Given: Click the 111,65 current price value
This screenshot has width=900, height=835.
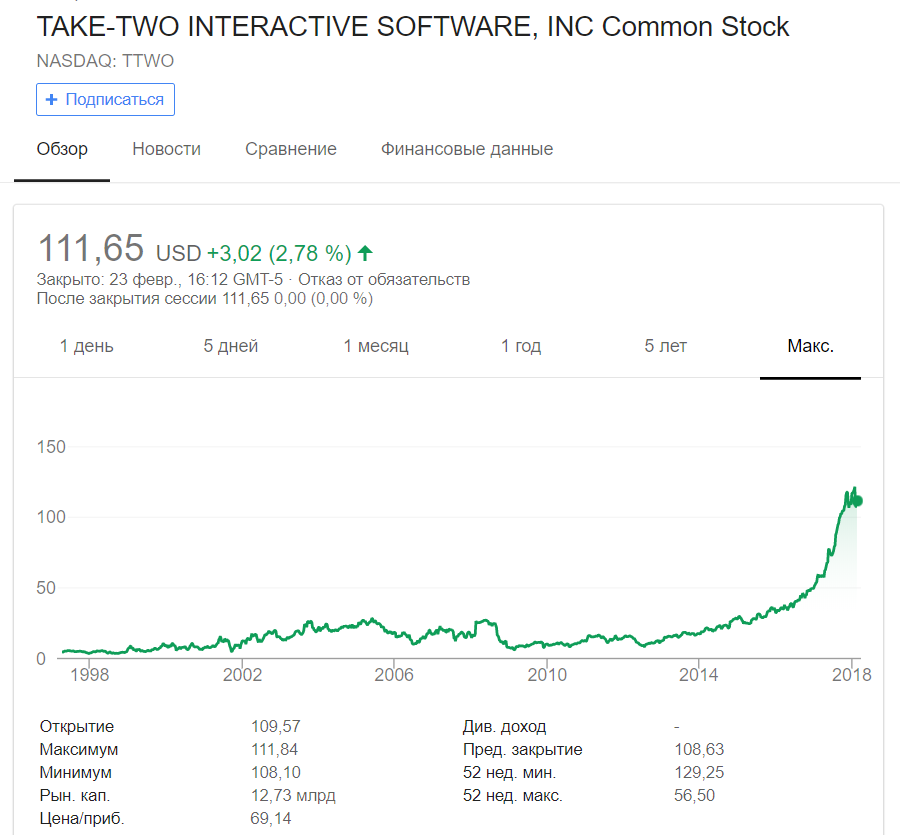Looking at the screenshot, I should click(90, 248).
